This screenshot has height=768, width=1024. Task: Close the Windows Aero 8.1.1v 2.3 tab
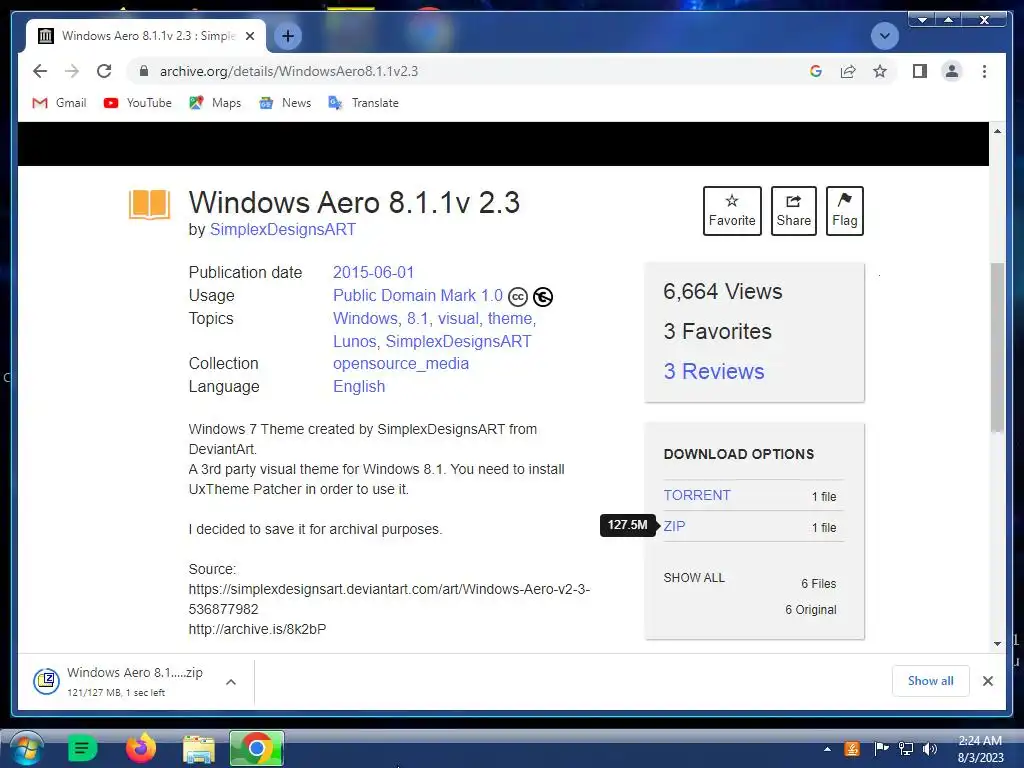[x=250, y=36]
